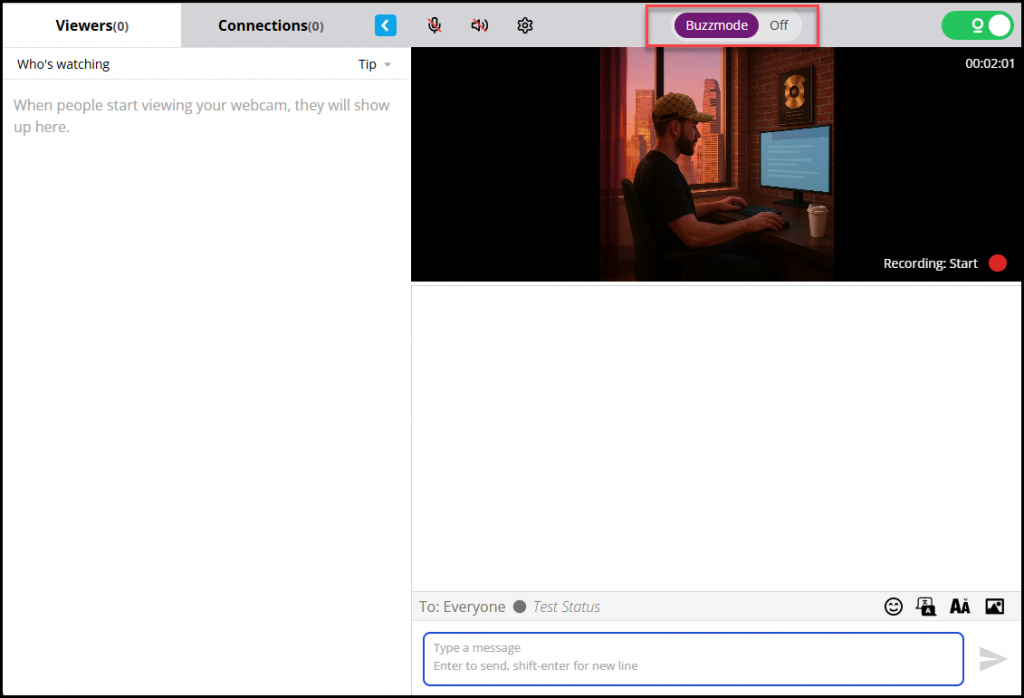
Task: Enable Buzzmode
Action: tap(716, 25)
